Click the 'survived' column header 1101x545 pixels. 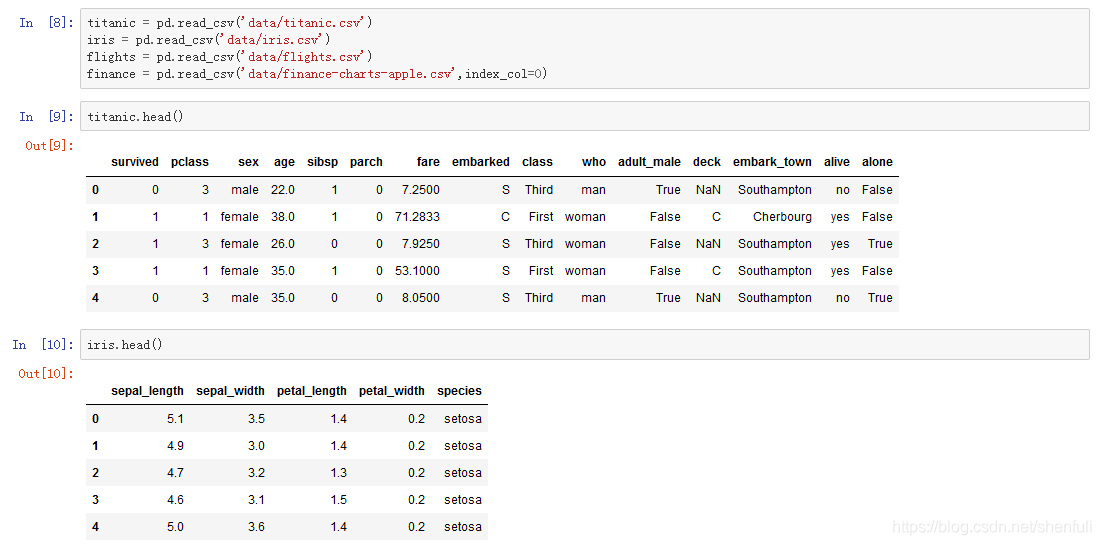pyautogui.click(x=135, y=162)
